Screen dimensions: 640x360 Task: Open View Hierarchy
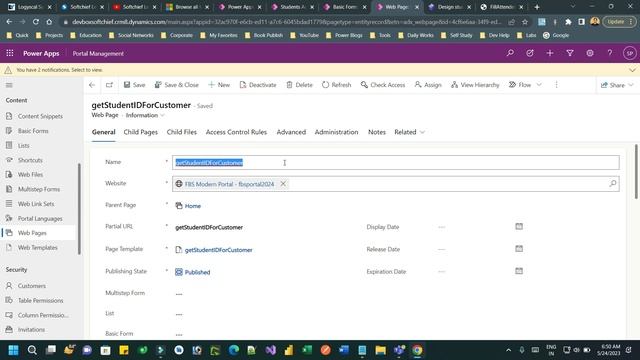click(475, 85)
